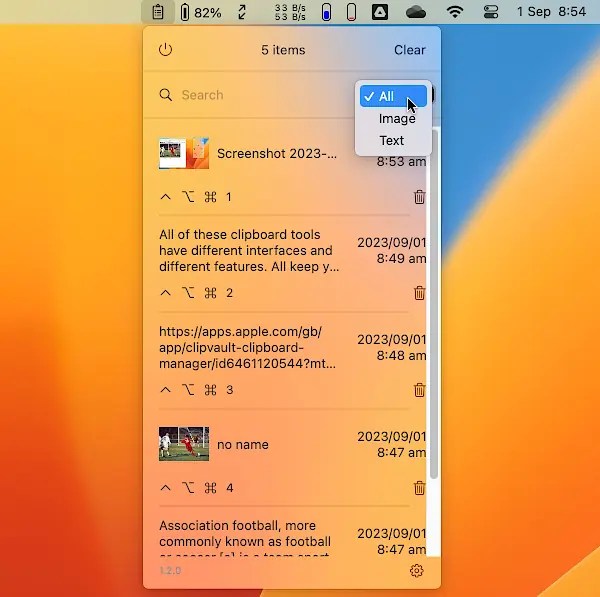This screenshot has width=600, height=597.
Task: Open settings via the gear icon
Action: [x=417, y=571]
